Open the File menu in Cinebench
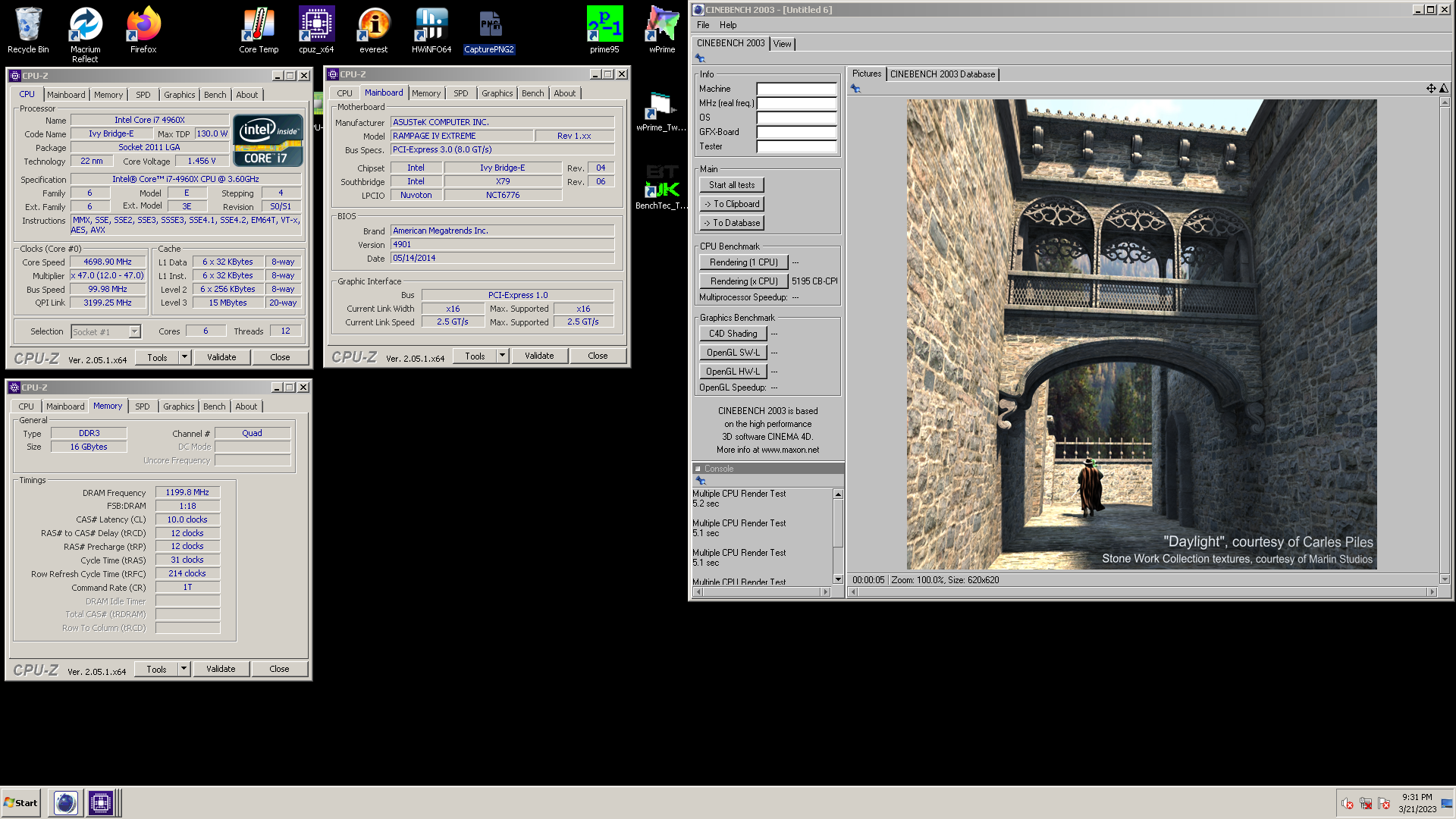This screenshot has width=1456, height=819. (703, 25)
